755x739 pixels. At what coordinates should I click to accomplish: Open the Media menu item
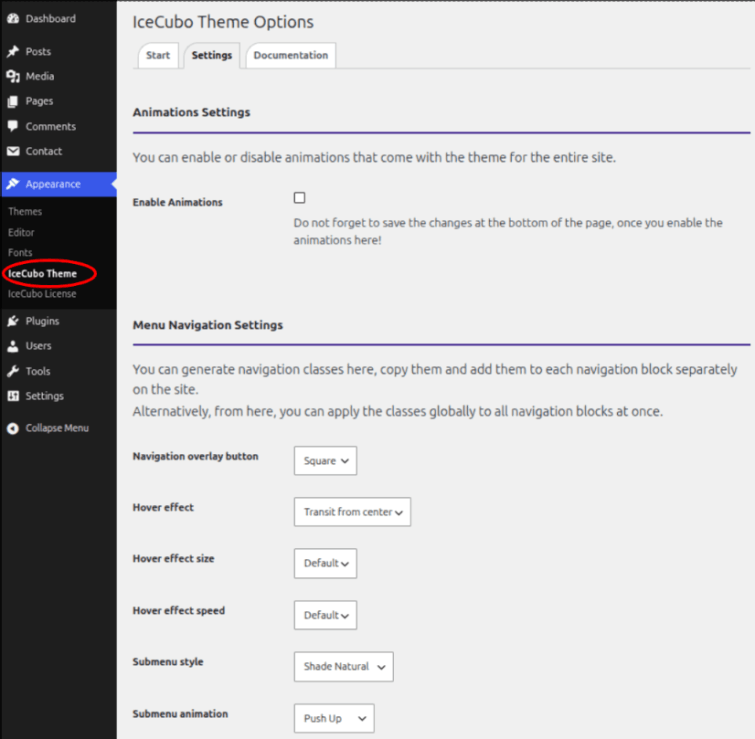(x=58, y=76)
